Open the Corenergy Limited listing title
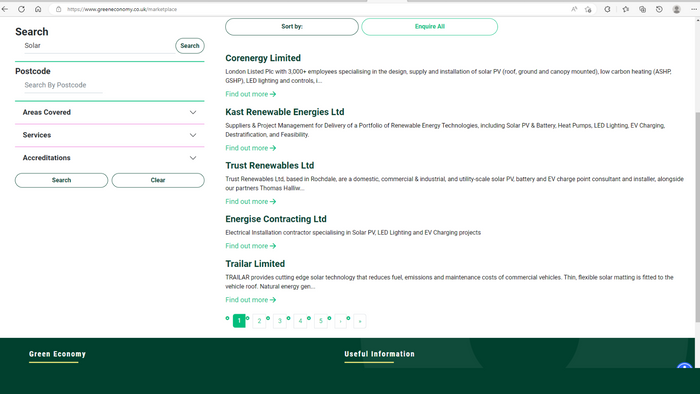The image size is (700, 394). [x=263, y=58]
